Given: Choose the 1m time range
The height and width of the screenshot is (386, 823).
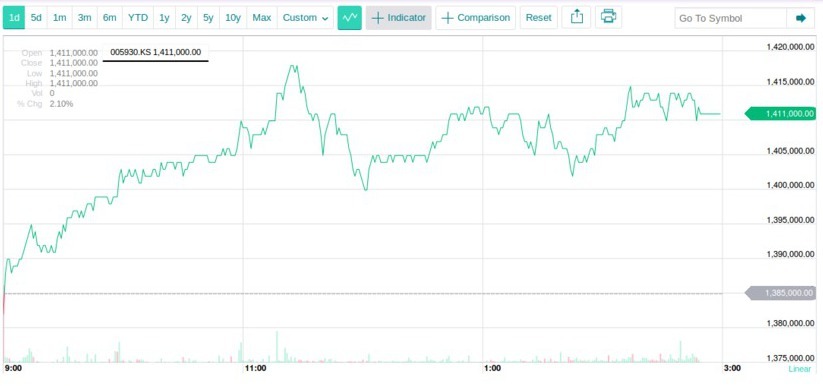Looking at the screenshot, I should [60, 18].
